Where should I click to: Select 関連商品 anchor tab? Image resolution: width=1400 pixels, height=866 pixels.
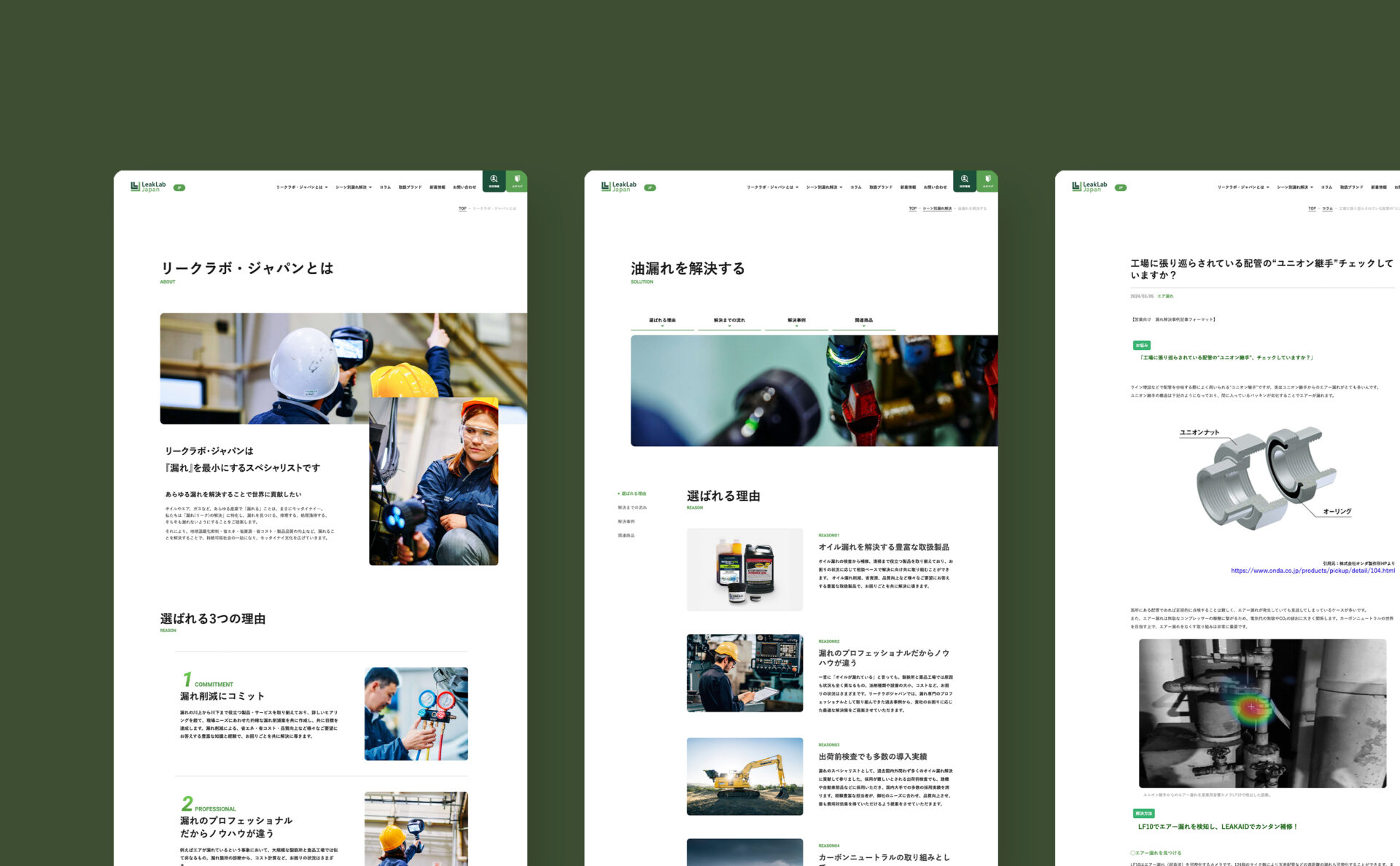pyautogui.click(x=863, y=321)
